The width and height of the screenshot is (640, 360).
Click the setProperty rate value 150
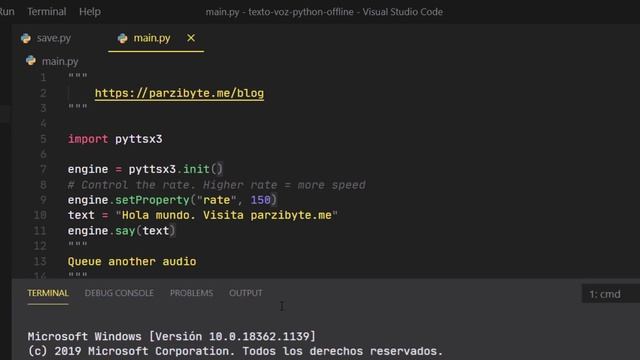click(x=260, y=200)
